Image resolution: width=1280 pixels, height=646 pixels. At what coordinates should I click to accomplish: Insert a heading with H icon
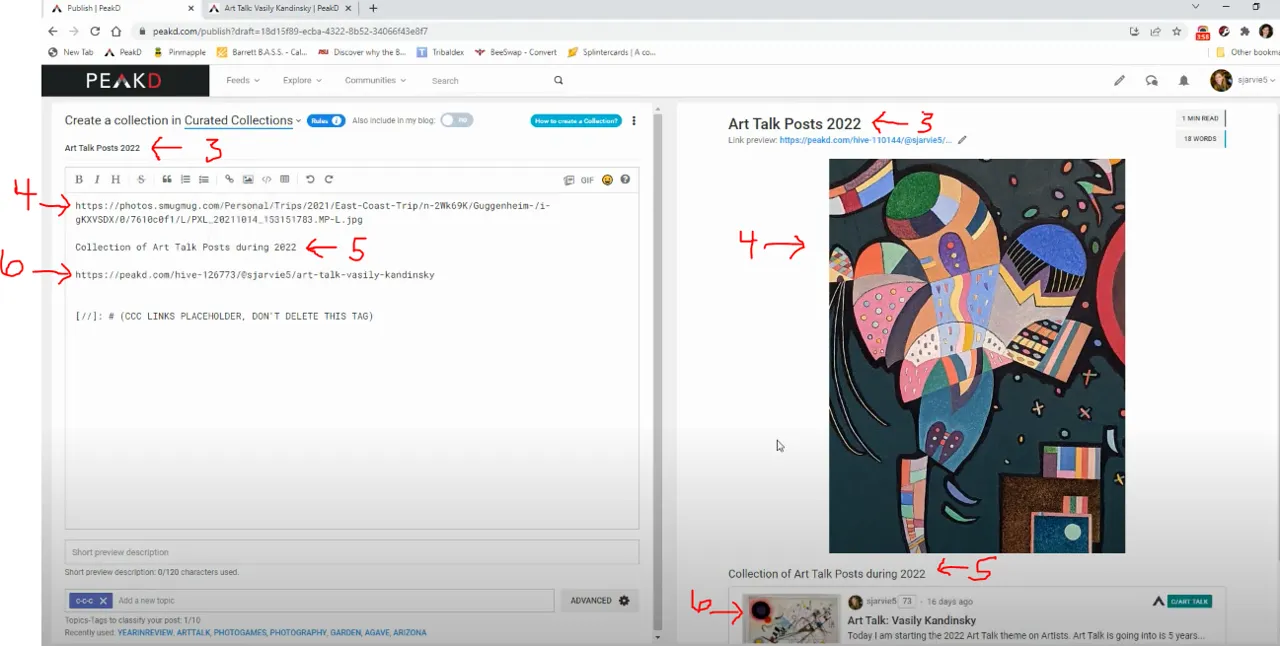(x=115, y=180)
